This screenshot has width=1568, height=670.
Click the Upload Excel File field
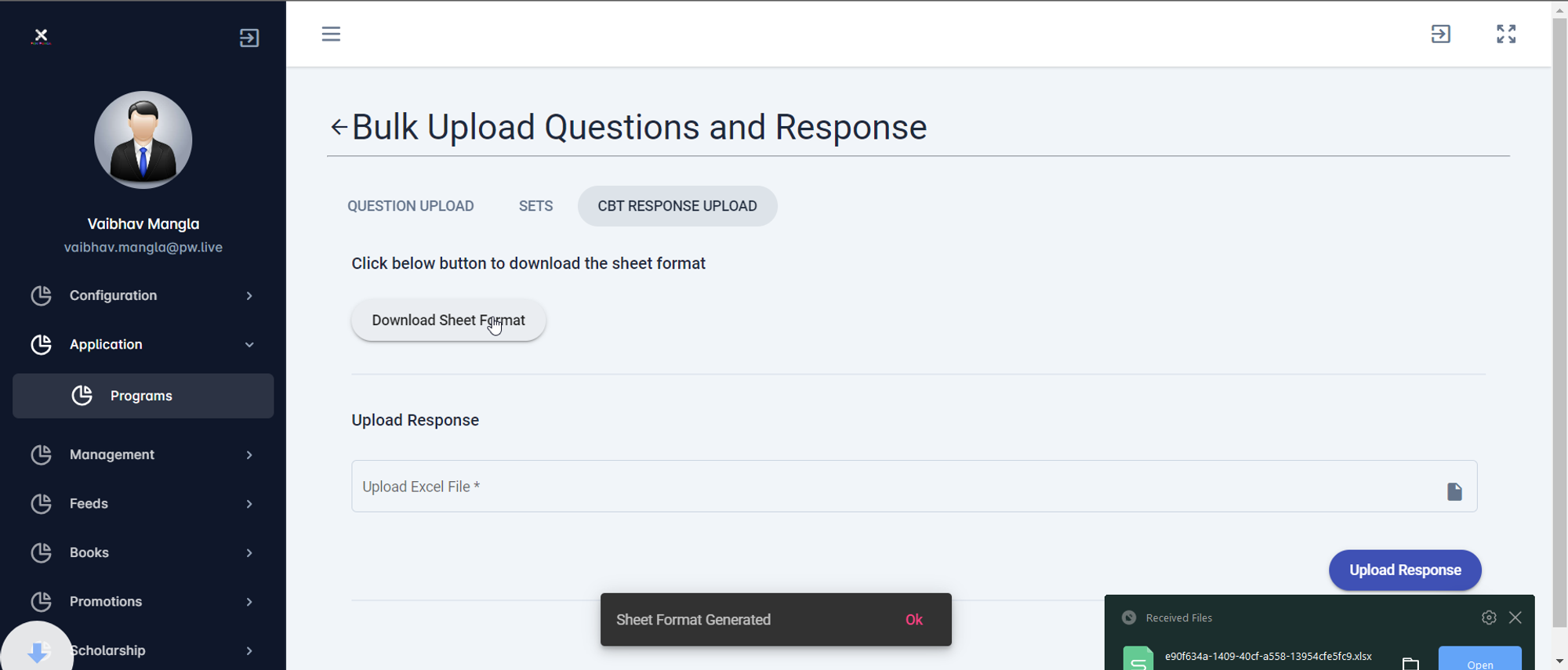coord(894,487)
